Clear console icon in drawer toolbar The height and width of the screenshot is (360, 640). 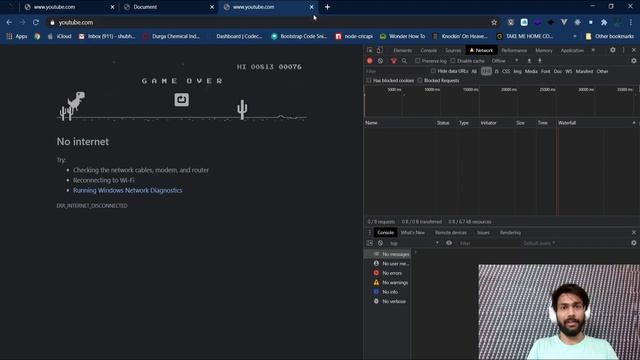coord(380,243)
